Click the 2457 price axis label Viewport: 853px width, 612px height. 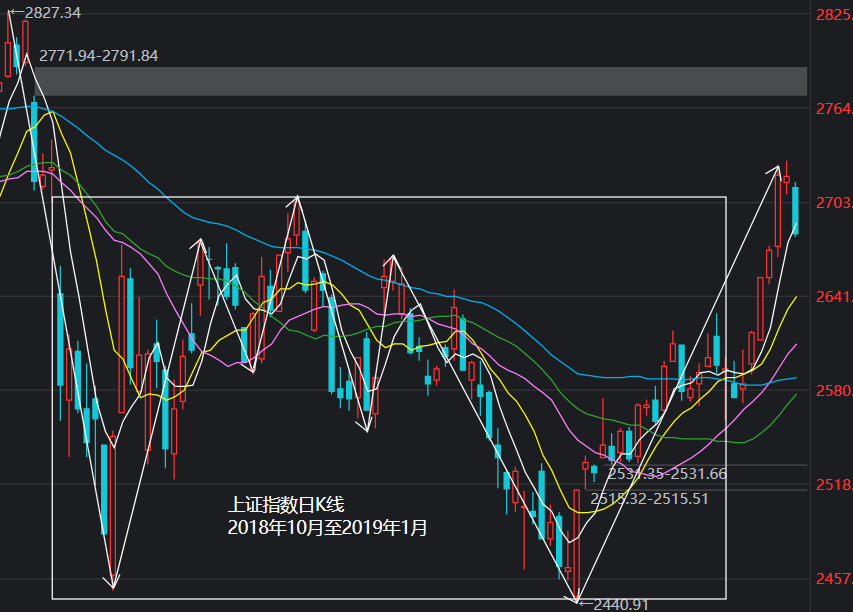click(832, 579)
